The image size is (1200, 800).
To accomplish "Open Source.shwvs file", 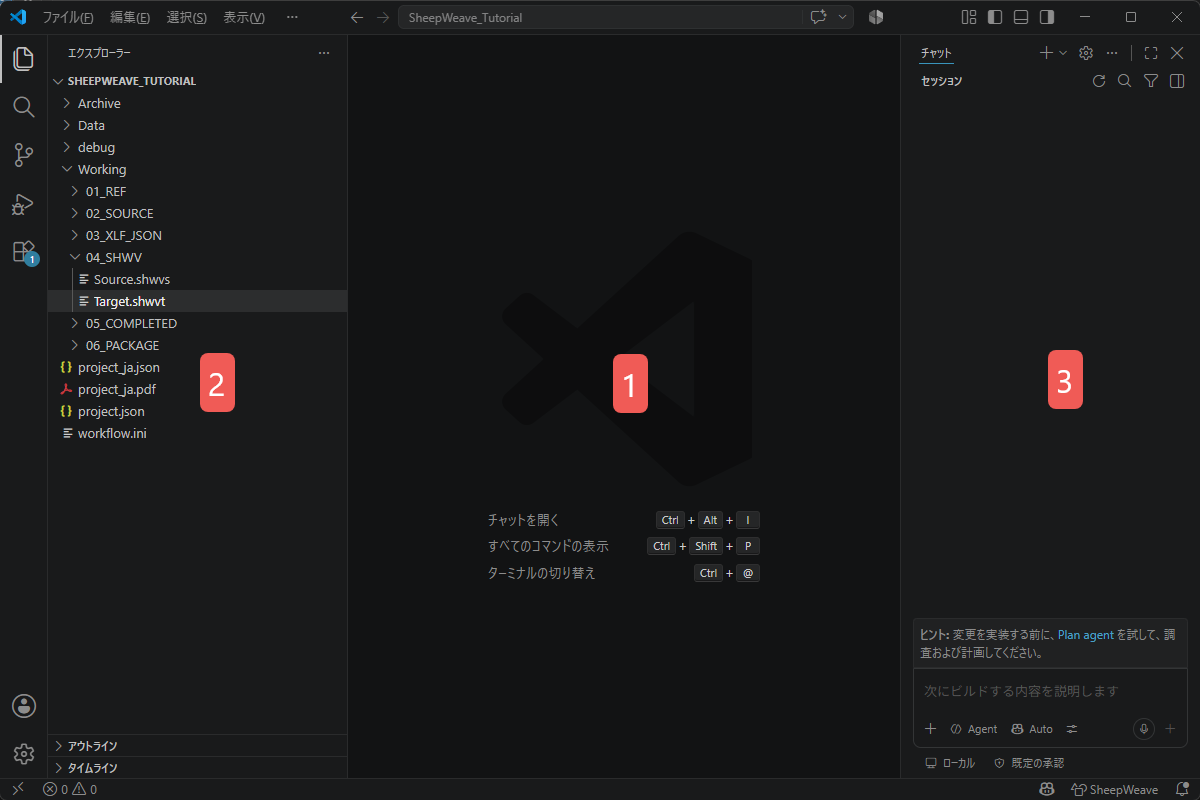I will click(197, 279).
